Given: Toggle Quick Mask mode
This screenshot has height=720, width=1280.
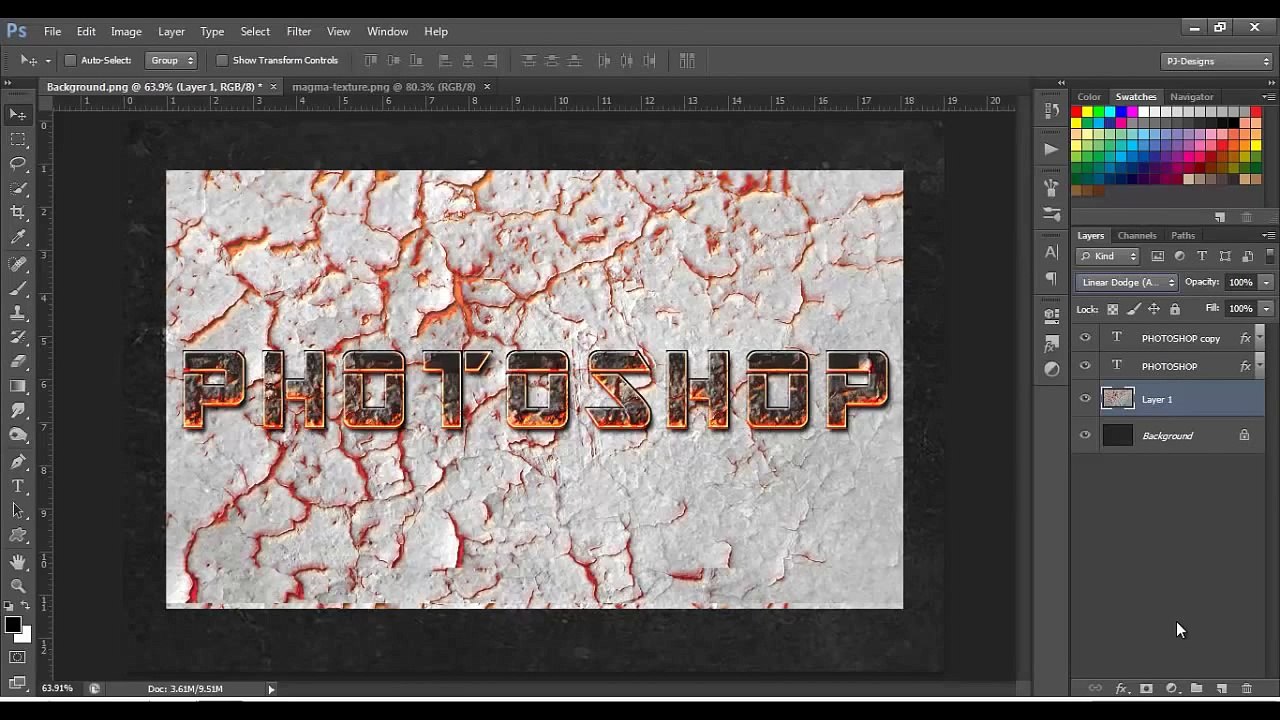Looking at the screenshot, I should click(18, 657).
